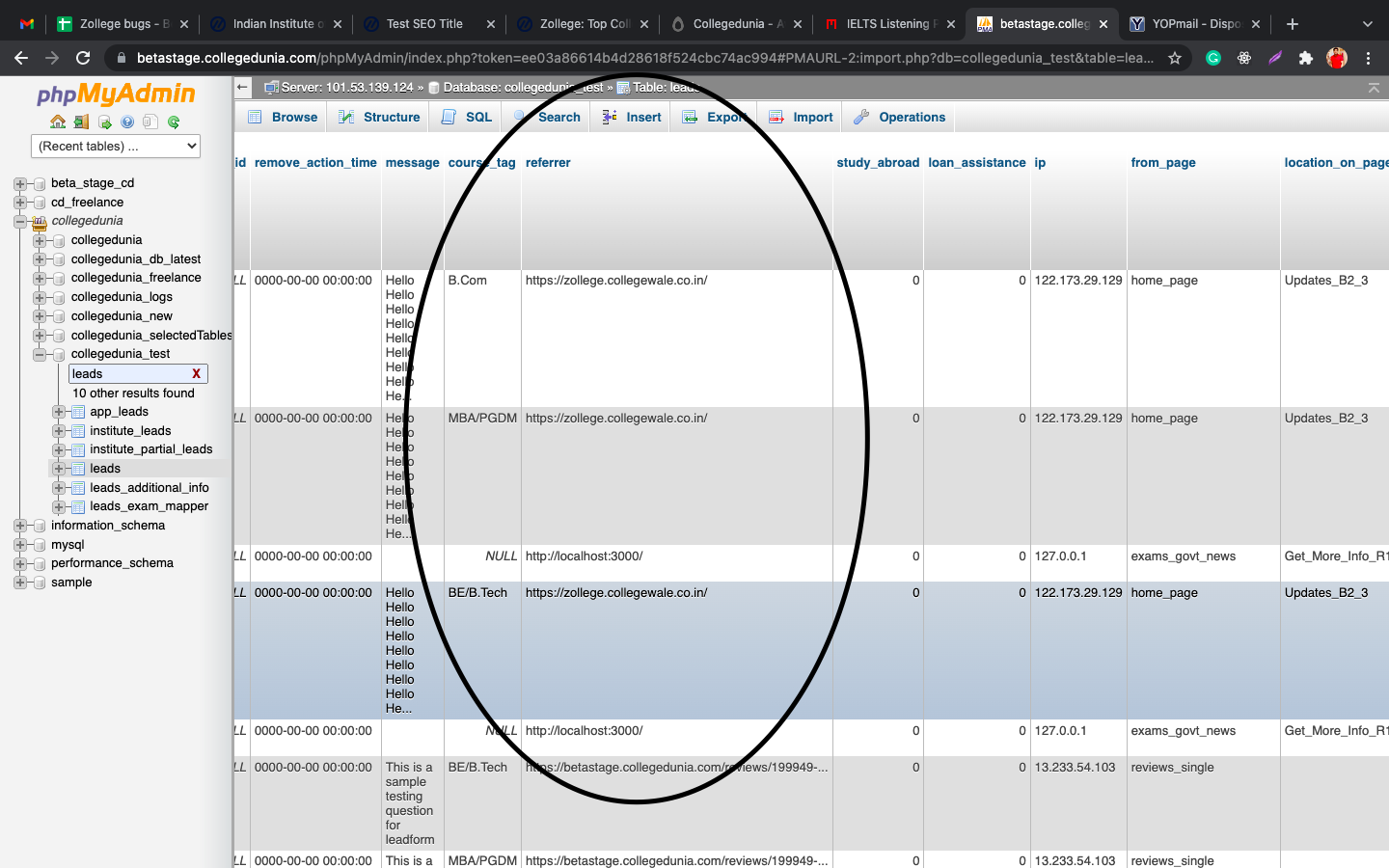Image resolution: width=1389 pixels, height=868 pixels.
Task: Click the ip column header
Action: 1040,163
